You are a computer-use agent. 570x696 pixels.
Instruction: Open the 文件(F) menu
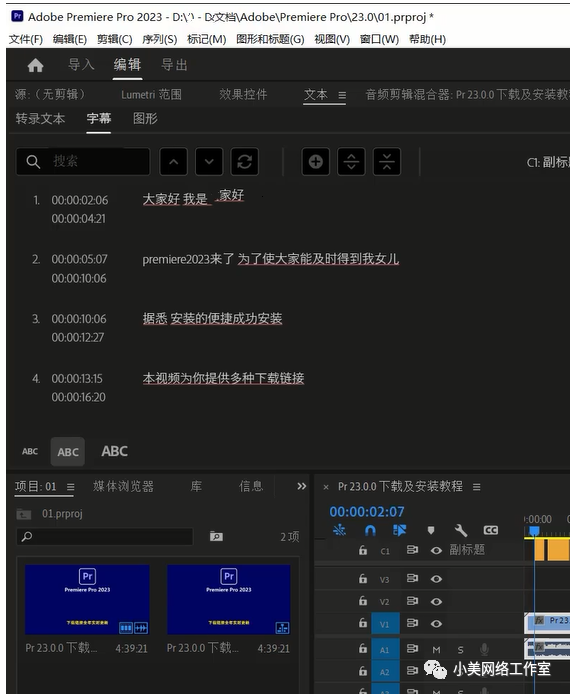(26, 40)
